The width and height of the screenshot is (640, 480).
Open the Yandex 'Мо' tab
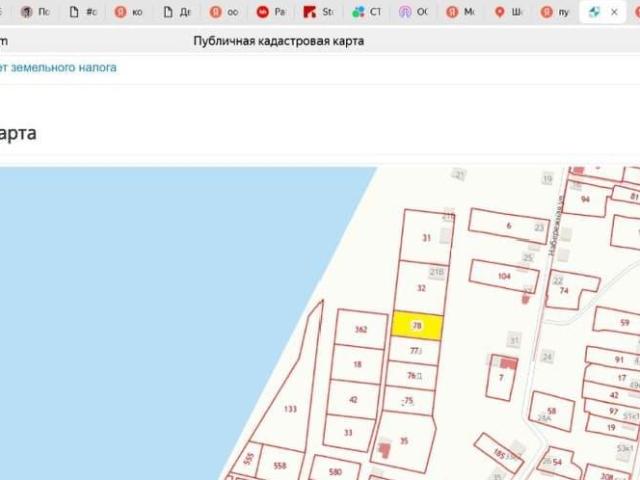(460, 12)
